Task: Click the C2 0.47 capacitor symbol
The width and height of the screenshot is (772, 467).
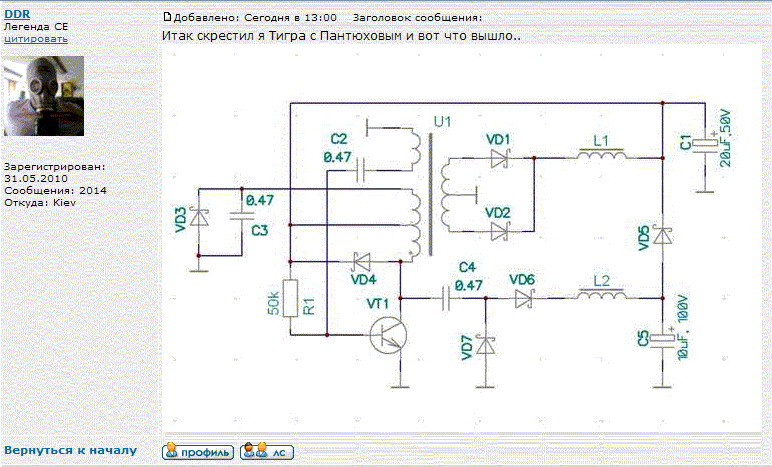Action: (360, 170)
